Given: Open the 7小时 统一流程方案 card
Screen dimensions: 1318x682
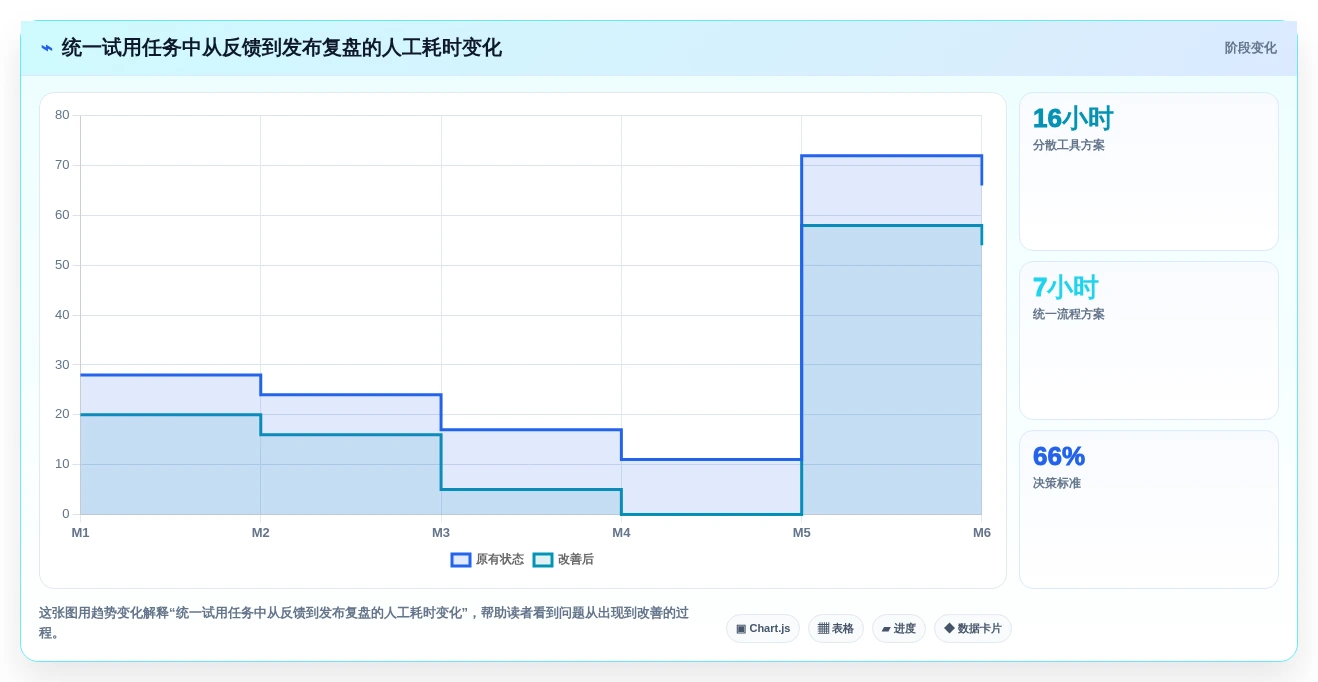Looking at the screenshot, I should point(1149,340).
